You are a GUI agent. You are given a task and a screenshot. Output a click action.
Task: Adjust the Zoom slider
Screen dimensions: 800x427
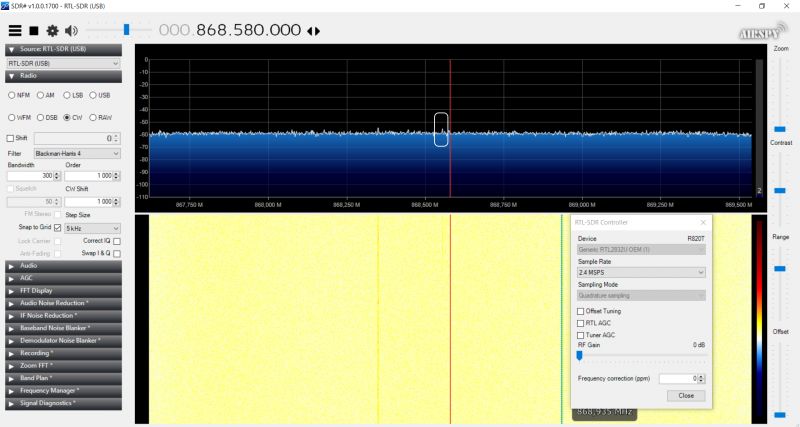tap(780, 129)
